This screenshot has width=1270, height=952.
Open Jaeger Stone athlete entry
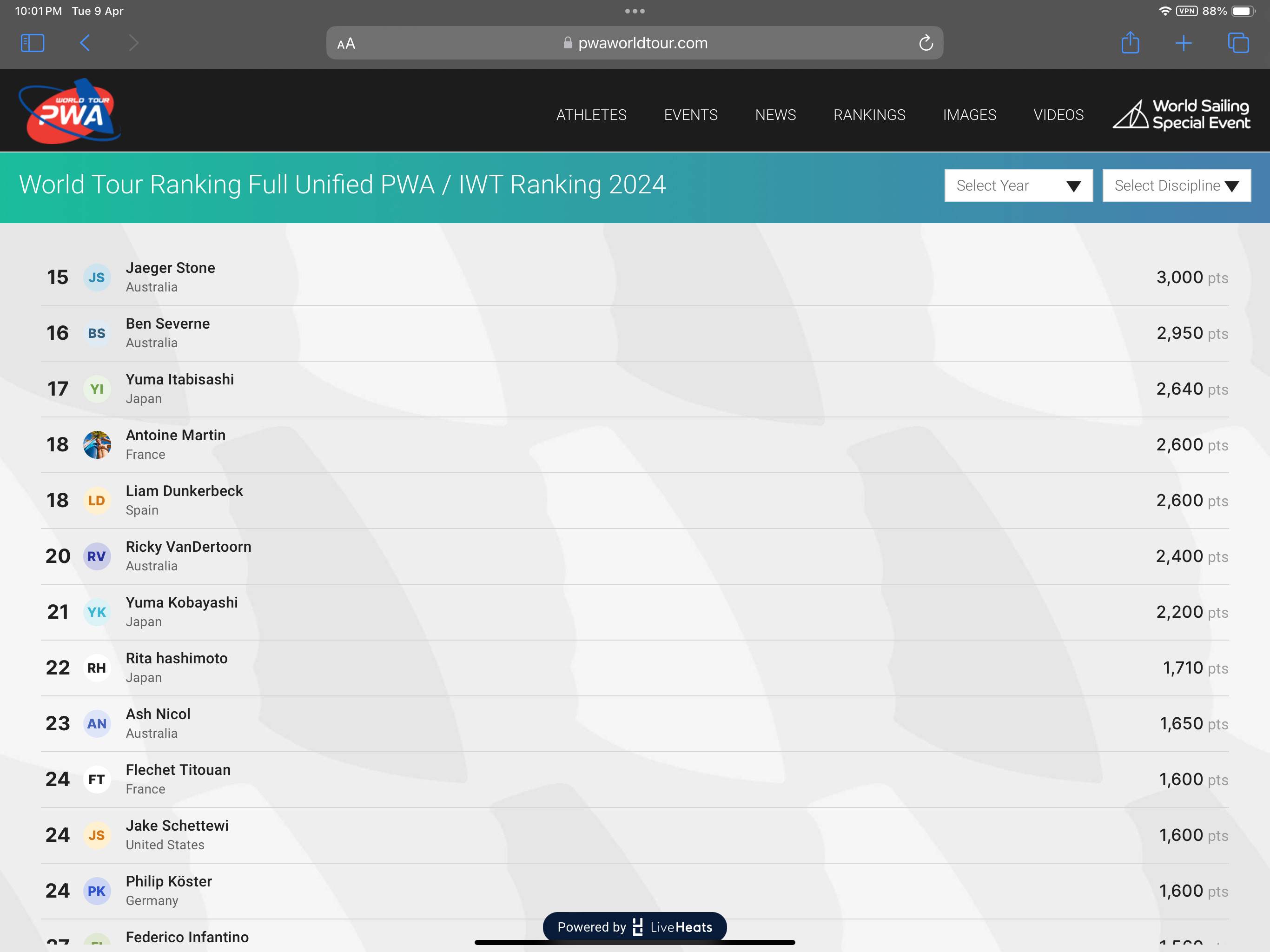171,268
